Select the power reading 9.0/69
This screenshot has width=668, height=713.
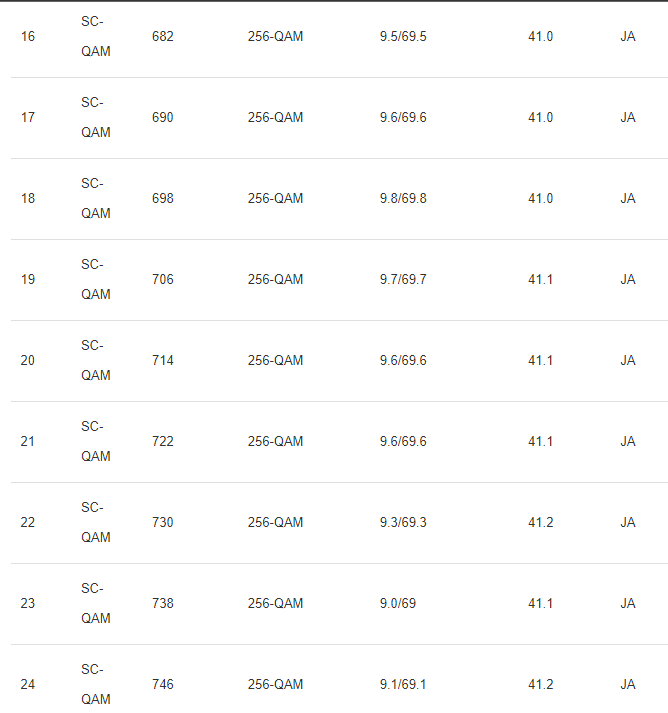tap(398, 604)
